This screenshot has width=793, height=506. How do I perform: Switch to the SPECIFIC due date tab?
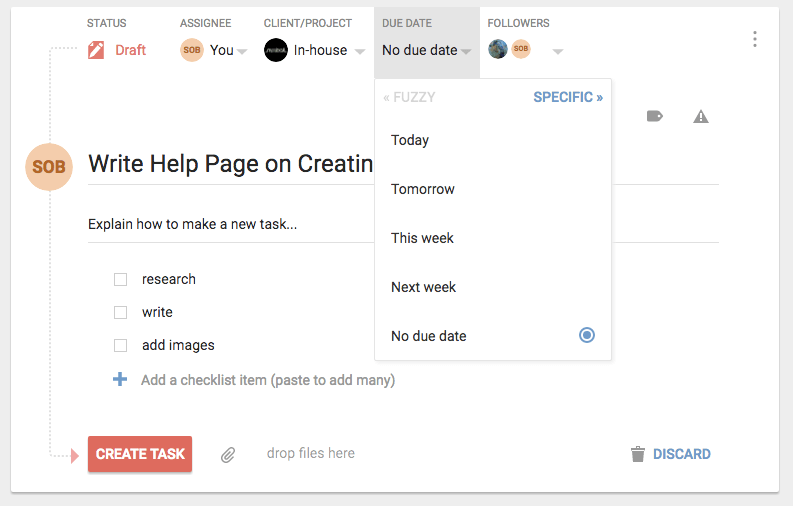point(568,97)
